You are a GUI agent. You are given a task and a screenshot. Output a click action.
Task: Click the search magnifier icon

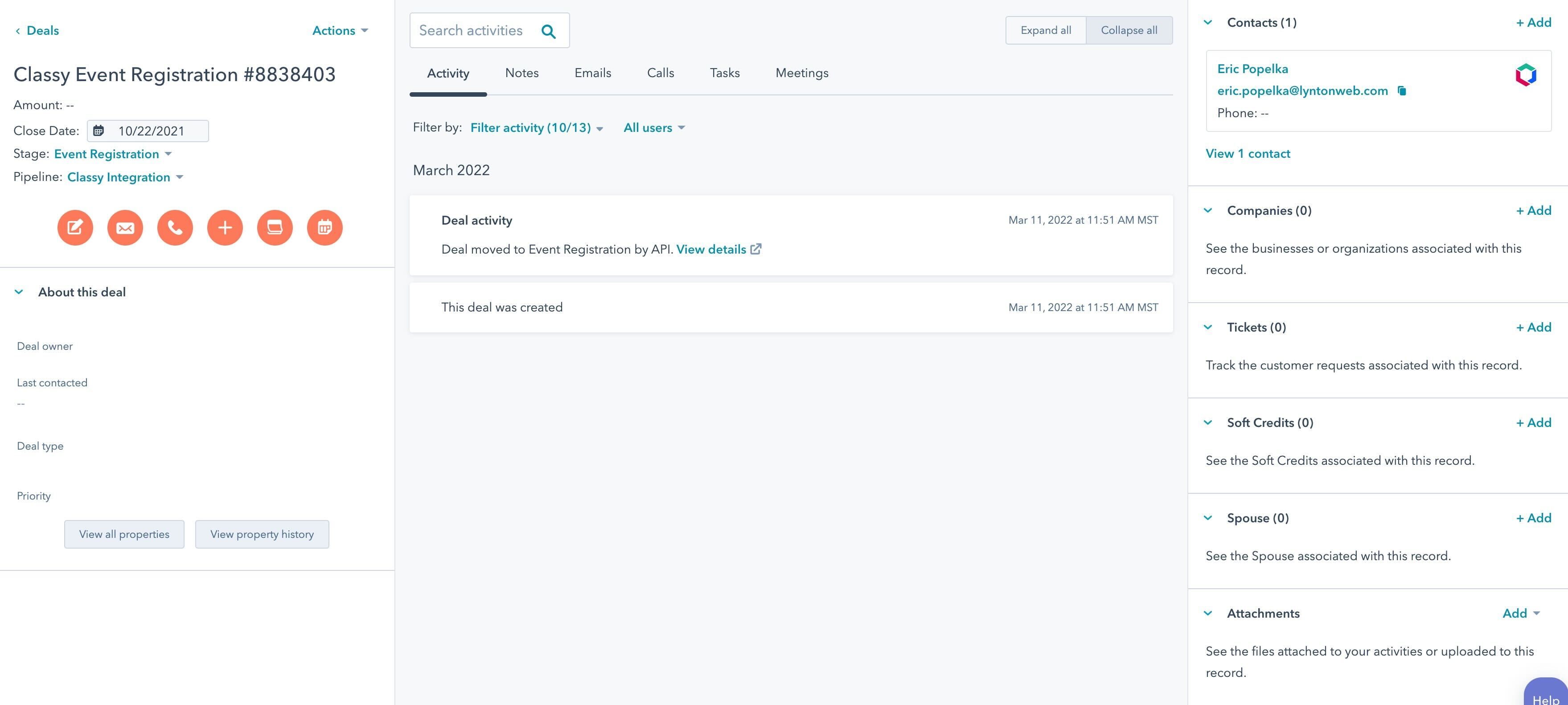[548, 31]
